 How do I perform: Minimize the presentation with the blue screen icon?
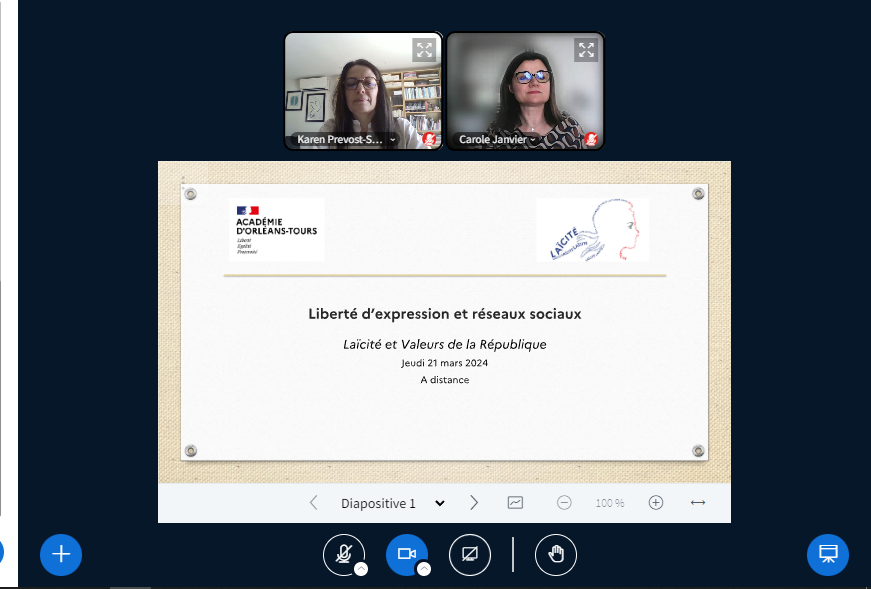[x=827, y=553]
